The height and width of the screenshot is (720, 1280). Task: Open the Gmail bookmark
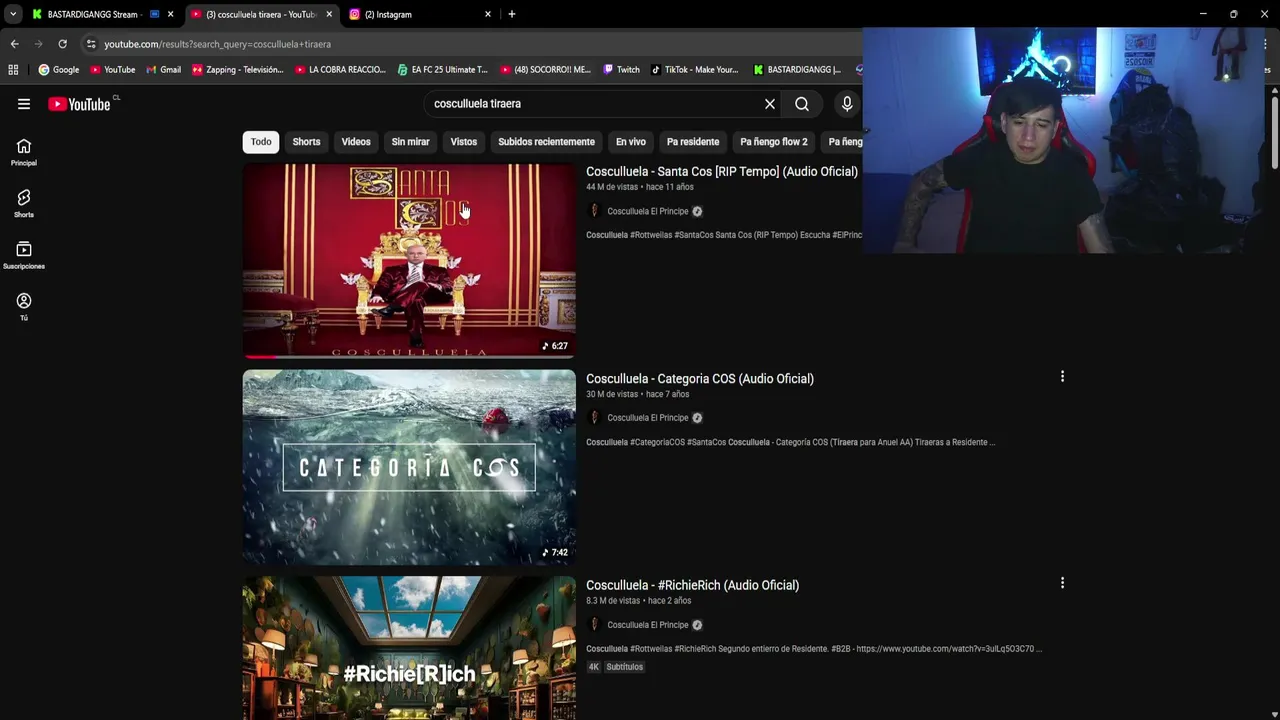click(x=164, y=70)
